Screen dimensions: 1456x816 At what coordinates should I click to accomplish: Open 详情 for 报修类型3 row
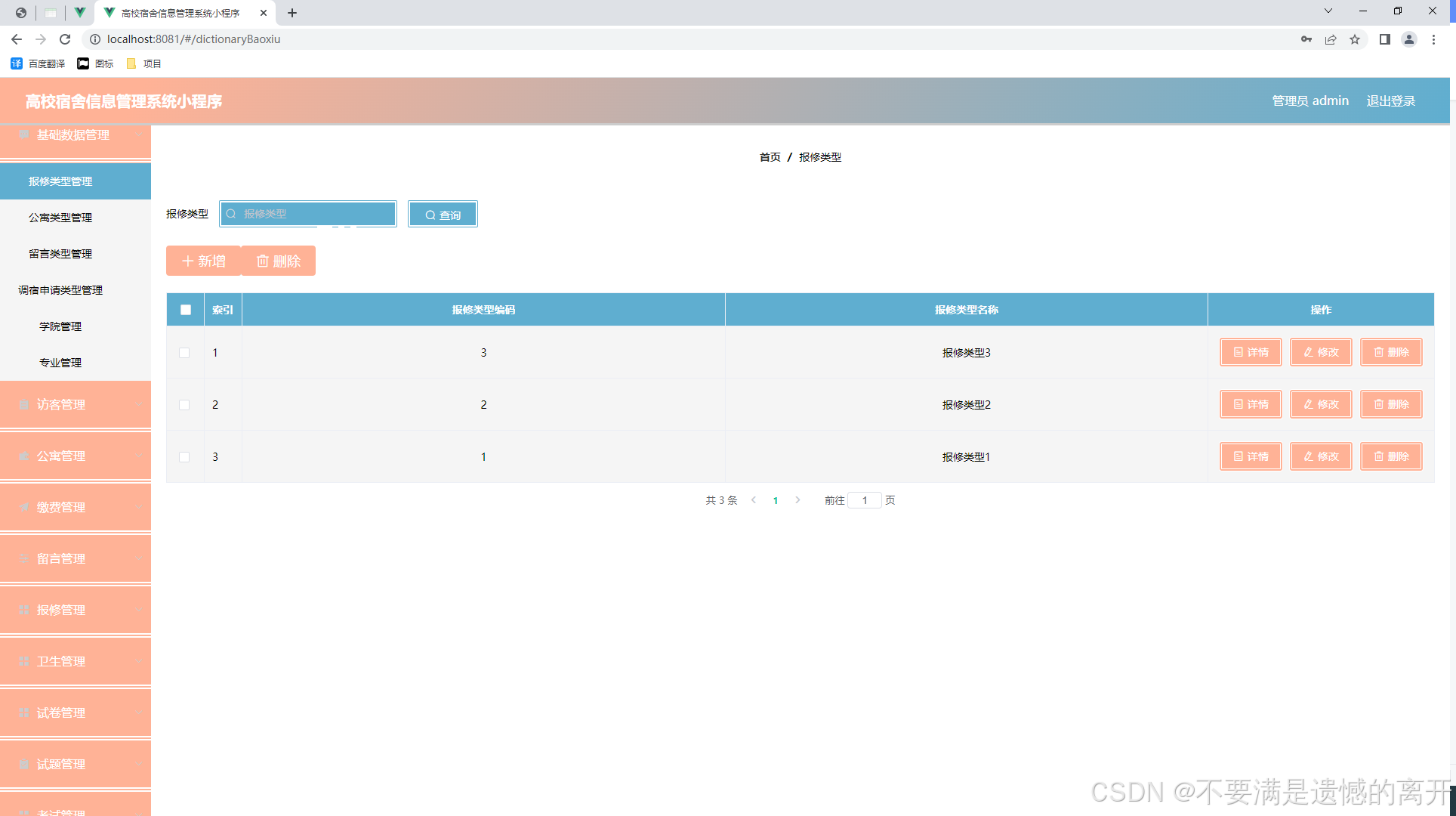pos(1251,352)
